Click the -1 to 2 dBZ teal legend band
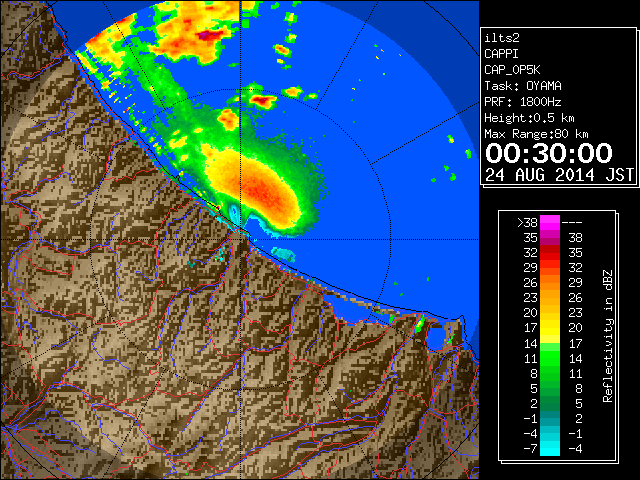 coord(550,419)
